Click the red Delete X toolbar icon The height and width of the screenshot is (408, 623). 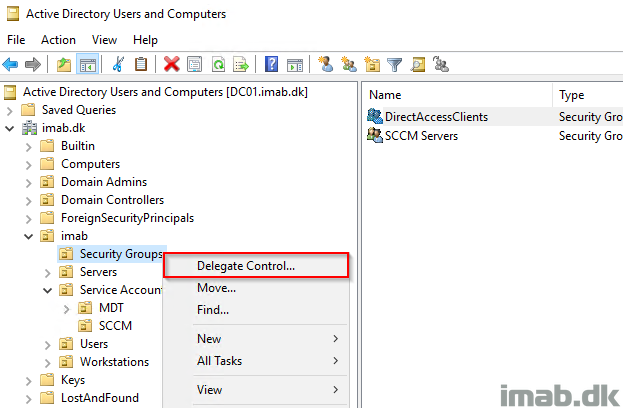coord(172,64)
